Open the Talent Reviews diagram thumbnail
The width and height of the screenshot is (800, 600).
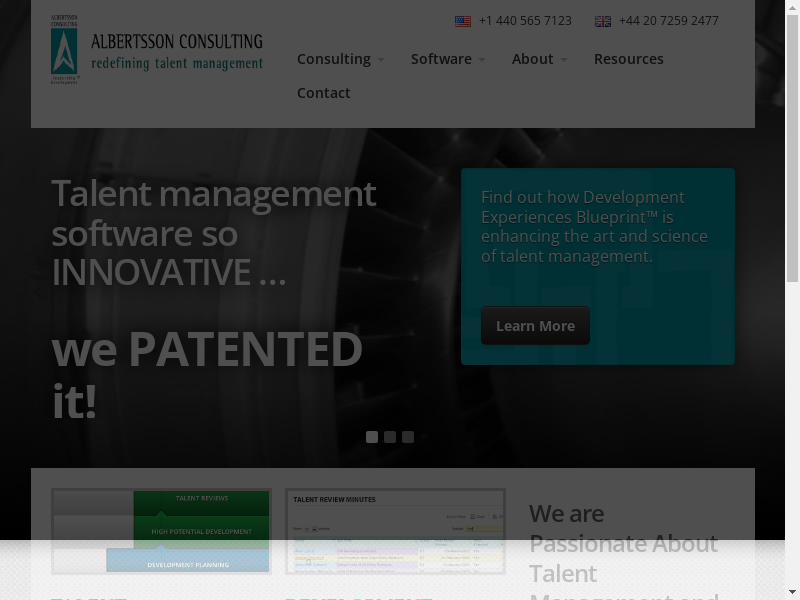(161, 531)
